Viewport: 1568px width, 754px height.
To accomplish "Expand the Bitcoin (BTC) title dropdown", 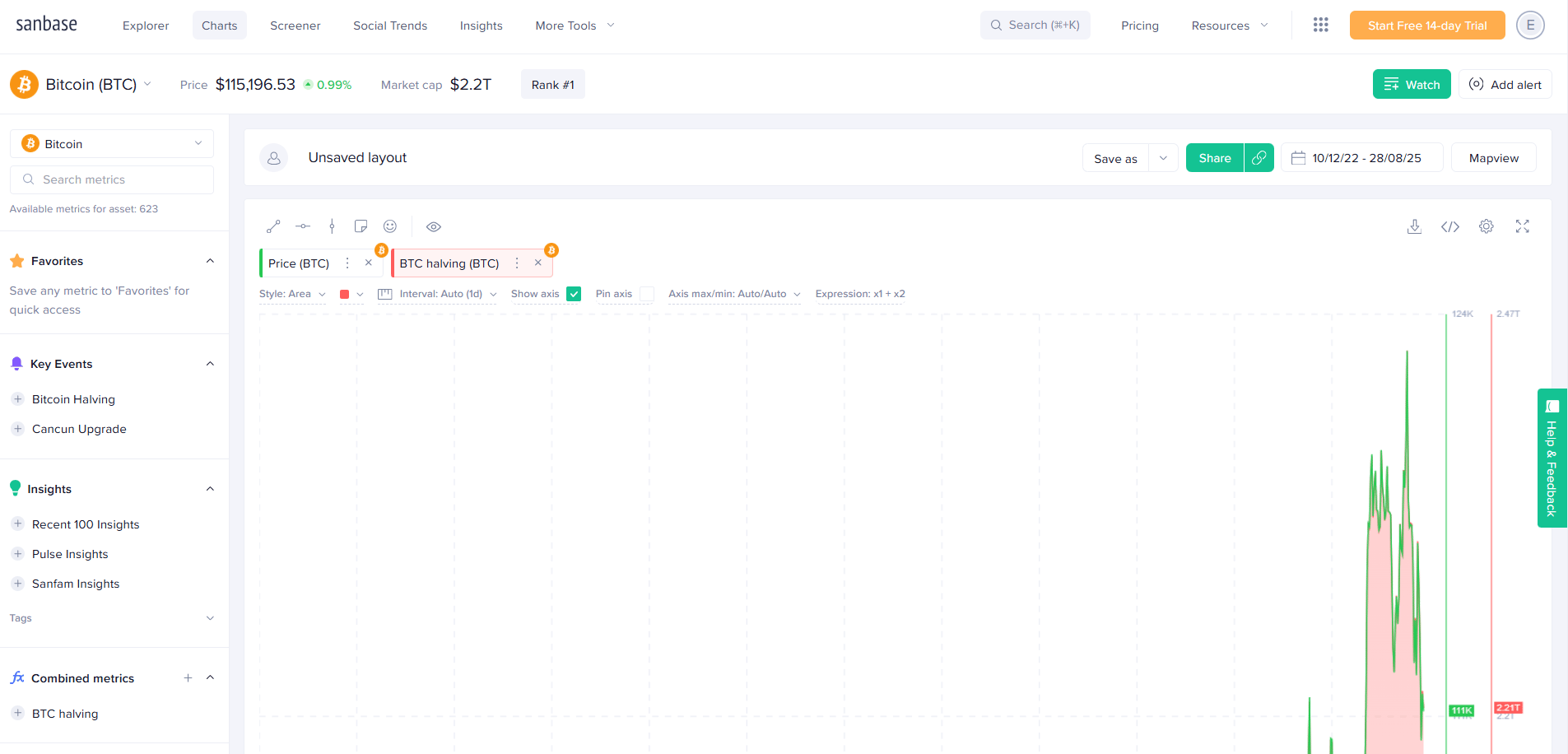I will pyautogui.click(x=148, y=84).
